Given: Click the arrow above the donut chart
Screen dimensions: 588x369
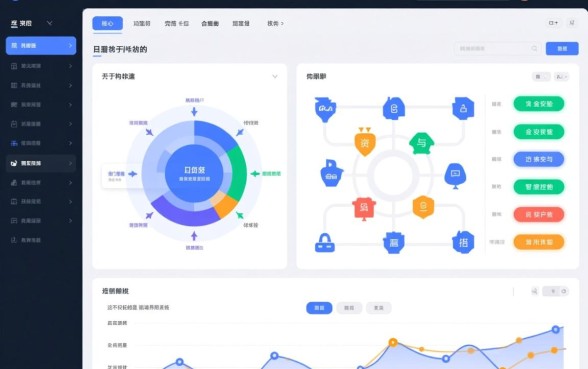Looking at the screenshot, I should [x=194, y=111].
